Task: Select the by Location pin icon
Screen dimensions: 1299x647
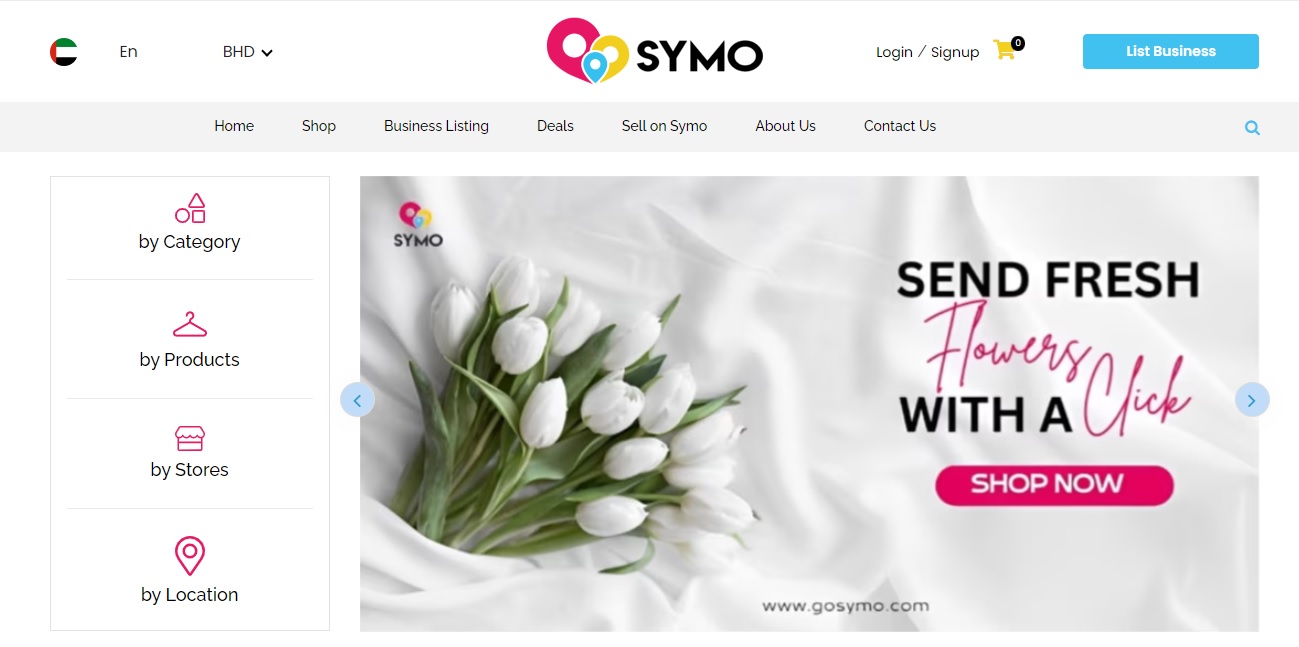Action: (x=190, y=556)
